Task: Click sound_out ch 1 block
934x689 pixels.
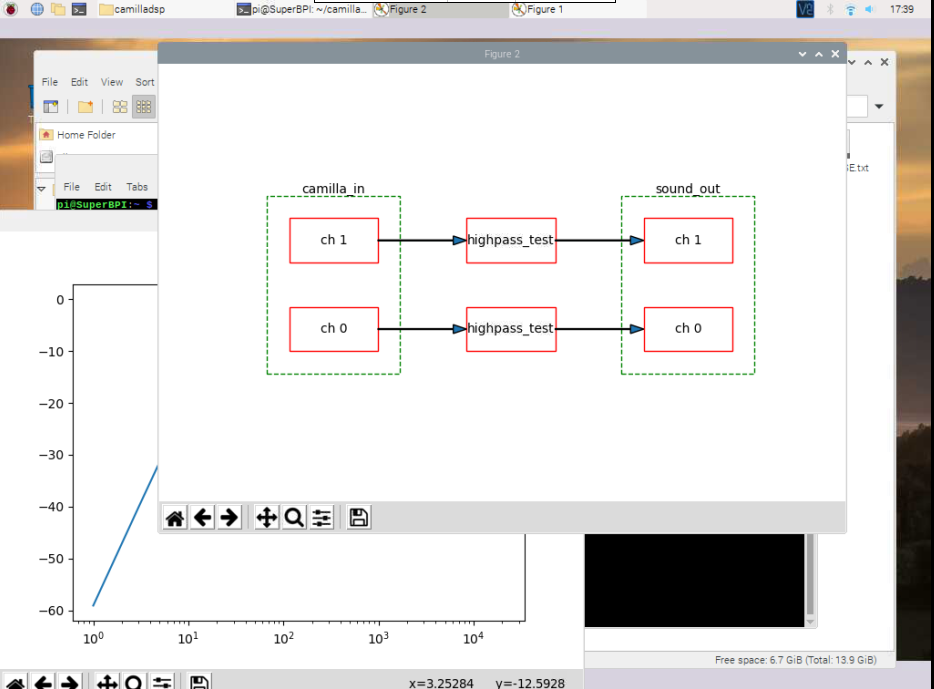Action: pos(689,241)
